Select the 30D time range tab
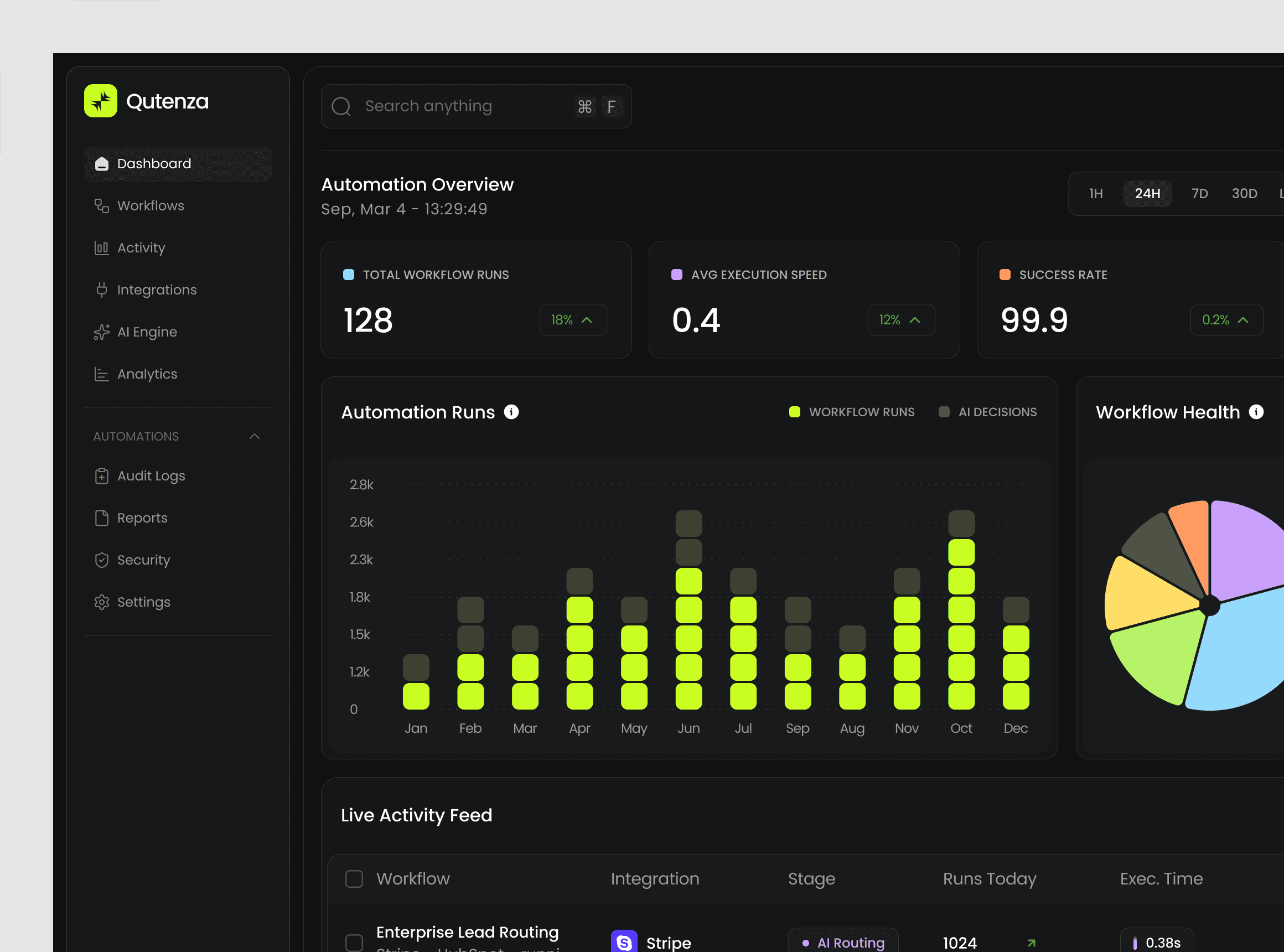 [x=1244, y=194]
